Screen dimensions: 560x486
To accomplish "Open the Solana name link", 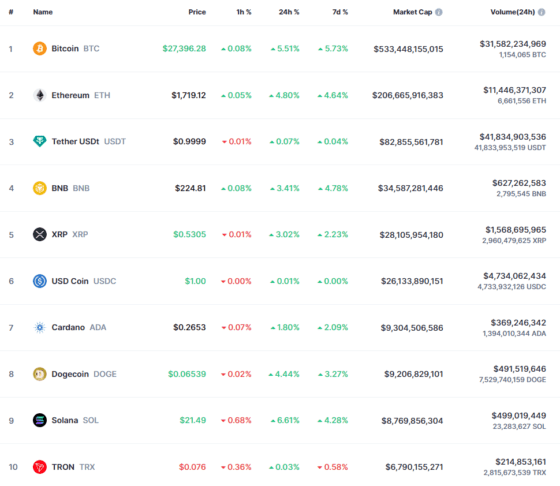I will (65, 420).
